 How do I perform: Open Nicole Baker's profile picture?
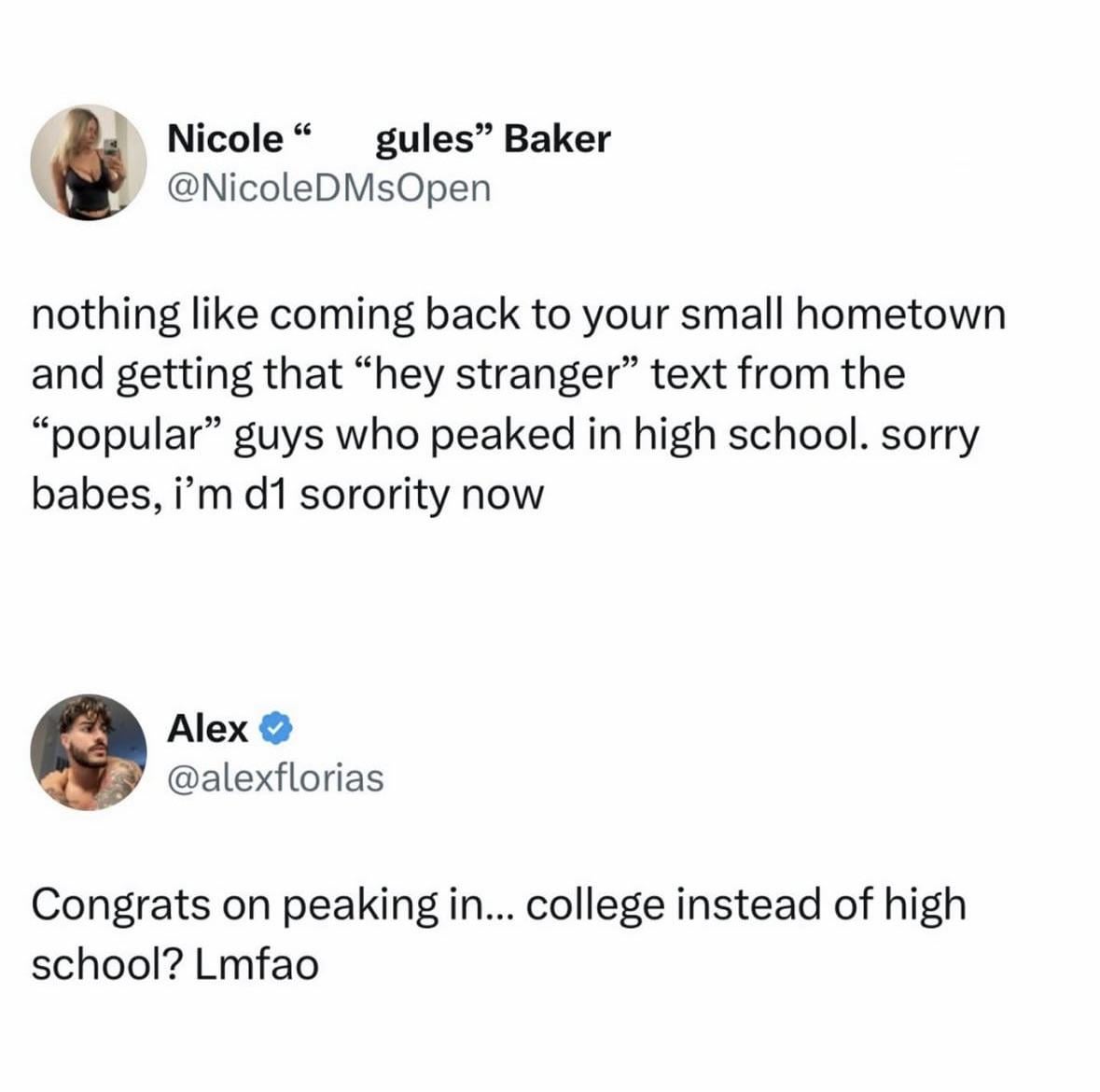88,162
